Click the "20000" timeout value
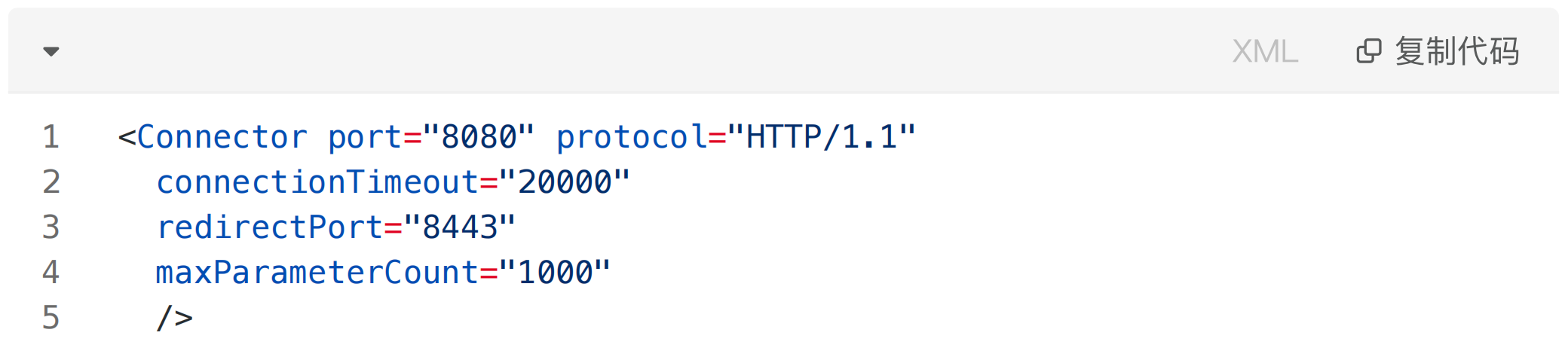1568x360 pixels. [x=565, y=182]
